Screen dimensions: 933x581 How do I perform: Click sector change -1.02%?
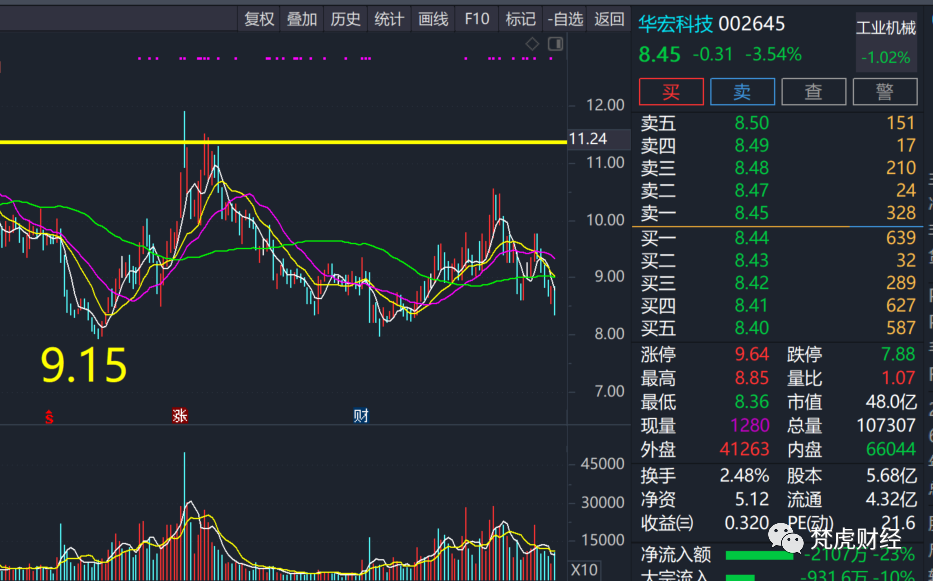[x=886, y=58]
